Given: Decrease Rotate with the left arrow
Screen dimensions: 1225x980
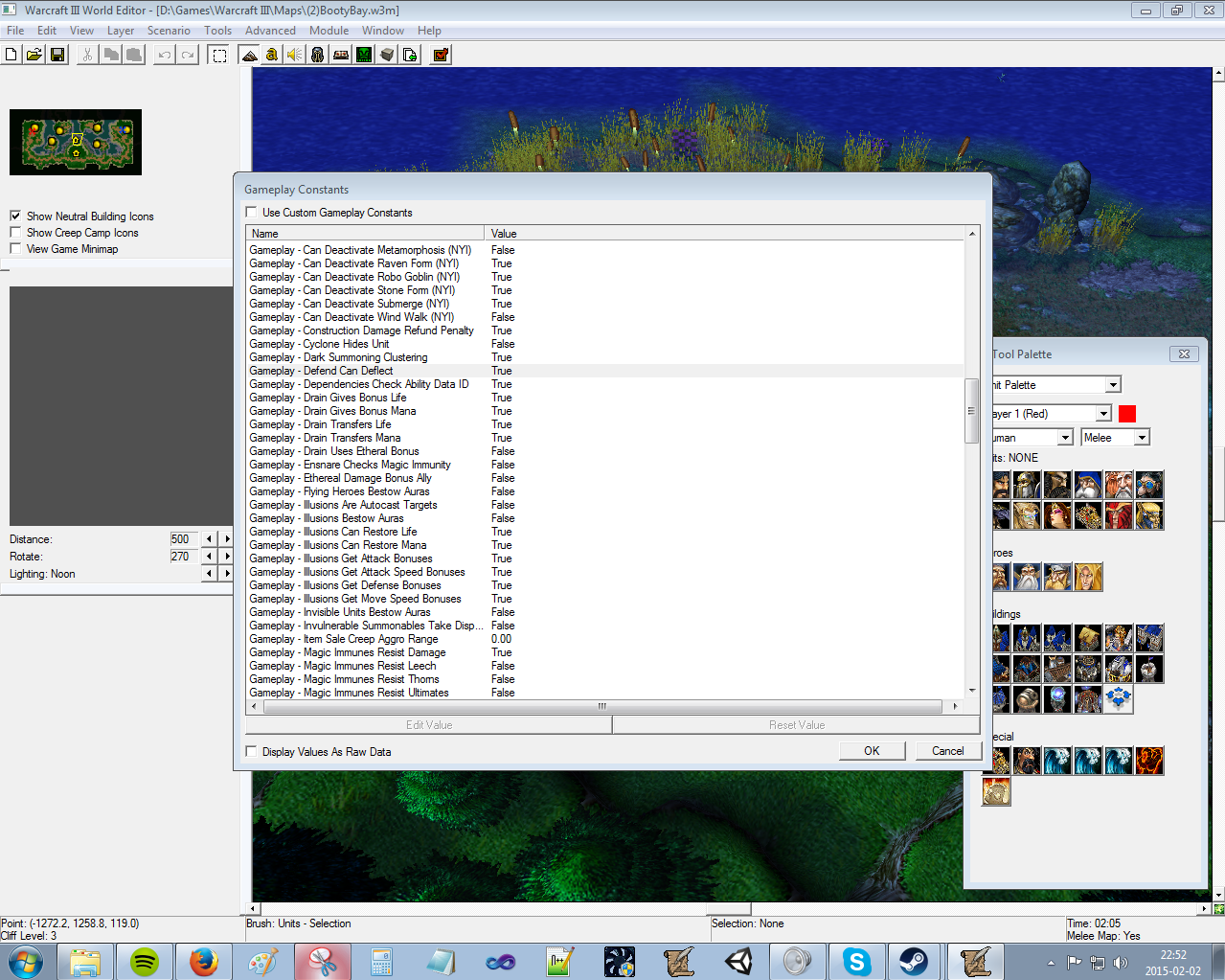Looking at the screenshot, I should tap(209, 556).
